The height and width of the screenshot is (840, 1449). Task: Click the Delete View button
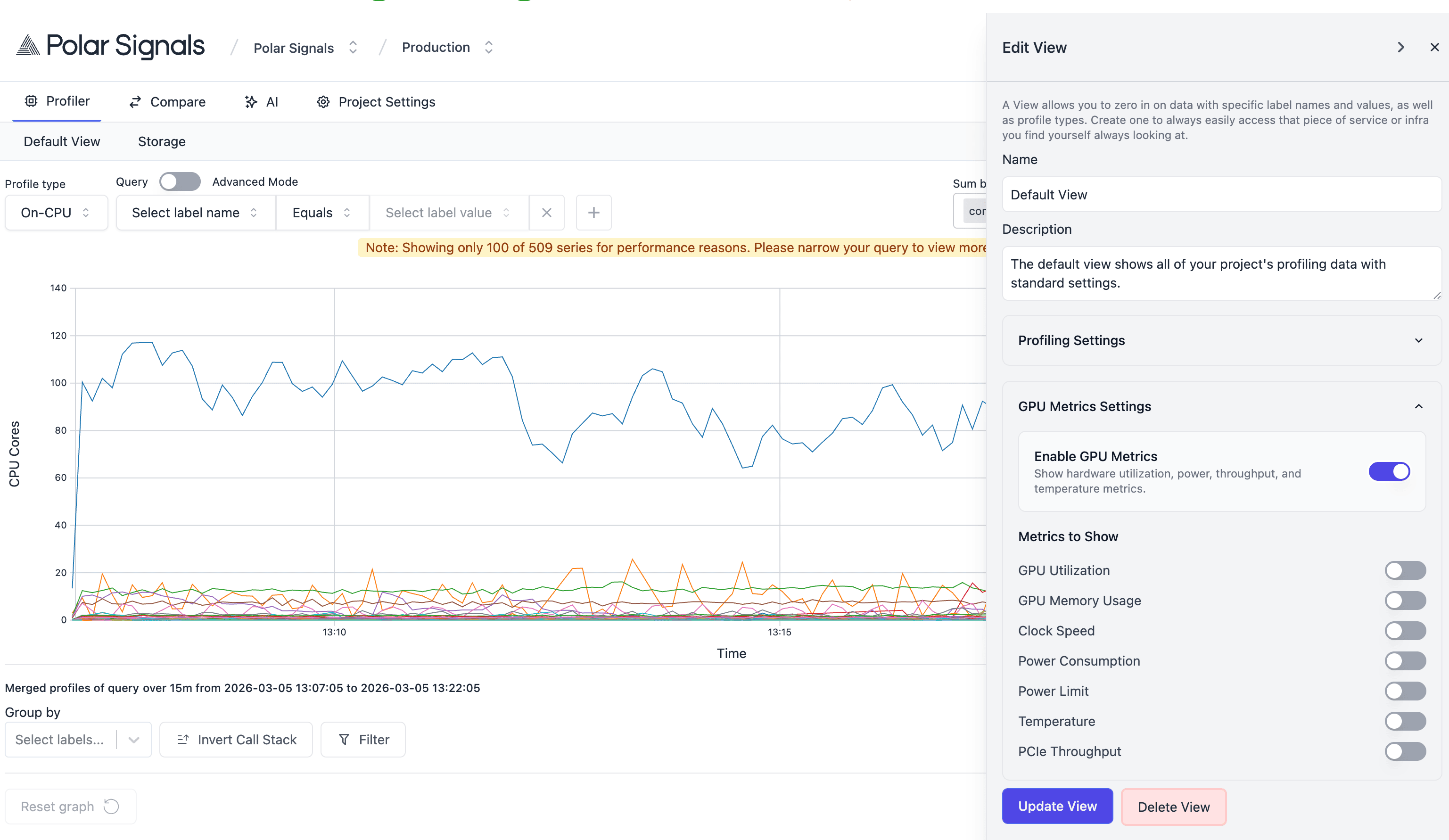tap(1174, 807)
